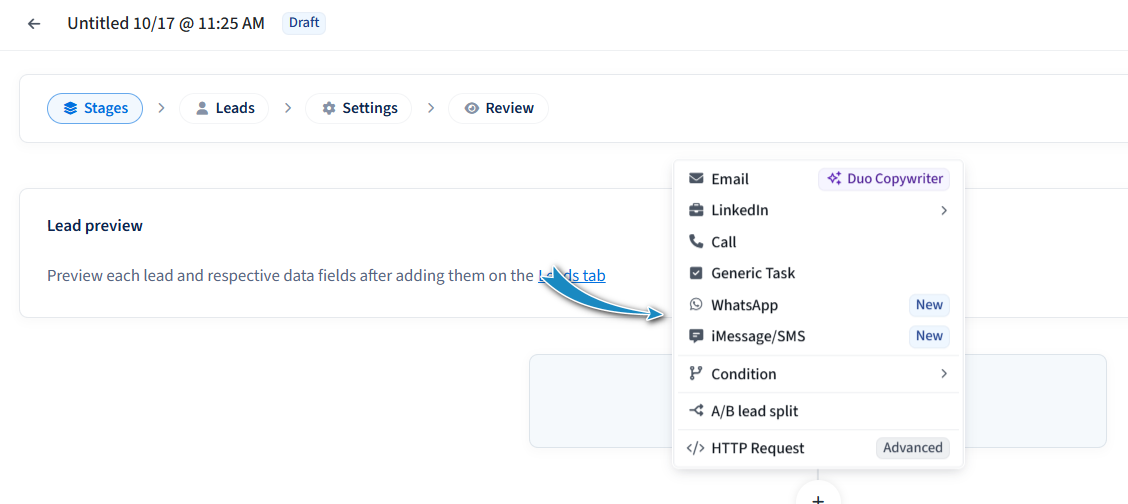Open the Settings step tab
1128x504 pixels.
pos(358,108)
